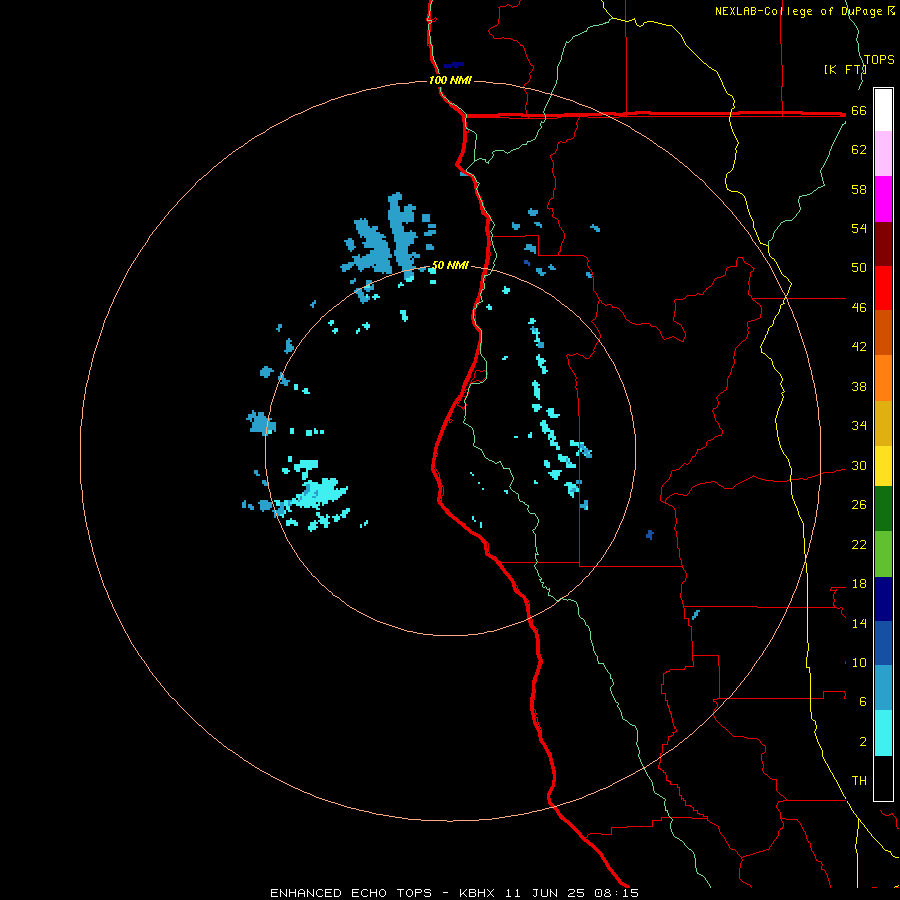The height and width of the screenshot is (900, 900).
Task: Click the '08:15' timestamp in the footer
Action: click(x=617, y=893)
